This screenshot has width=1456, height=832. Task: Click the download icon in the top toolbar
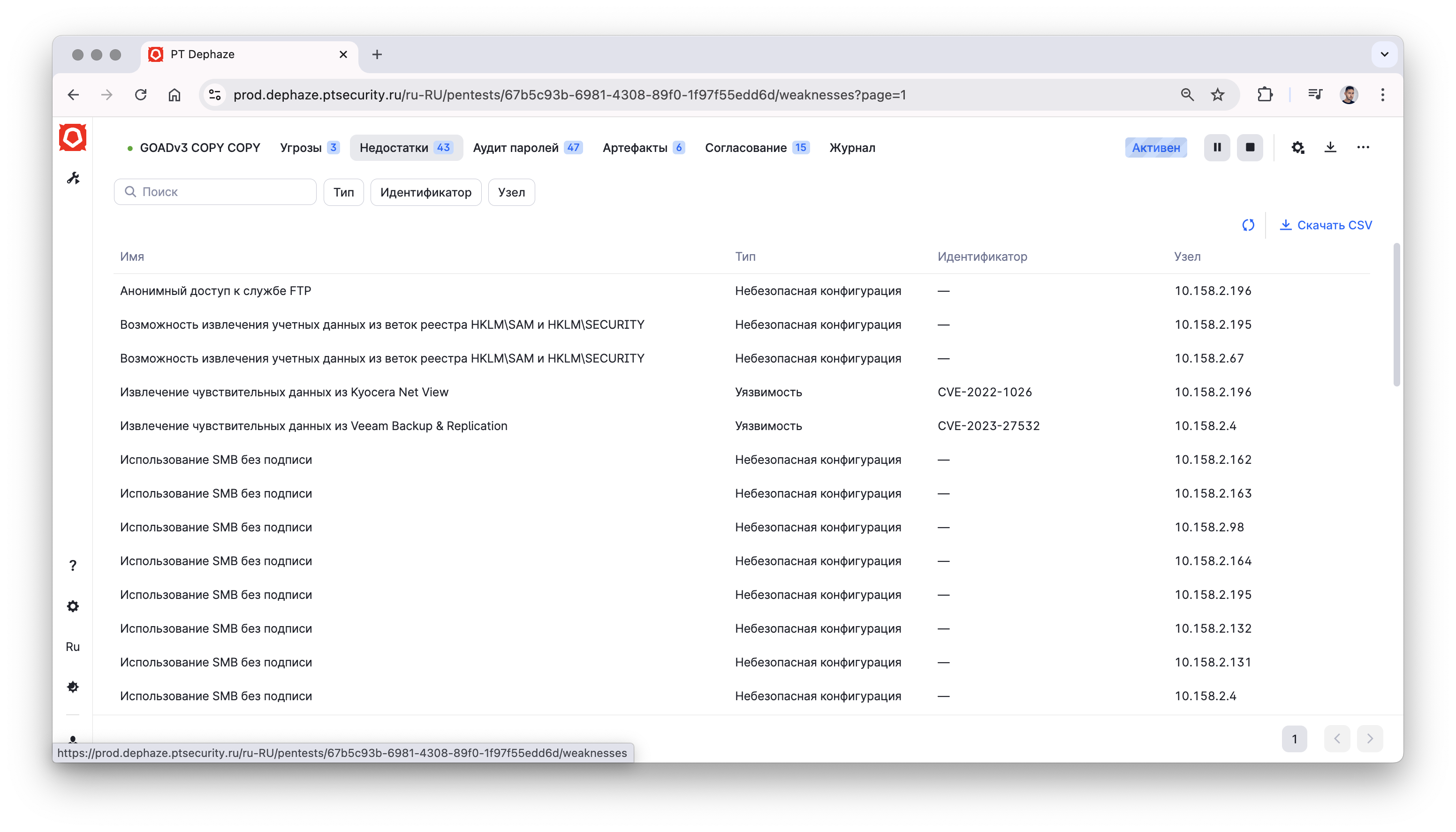(x=1330, y=147)
